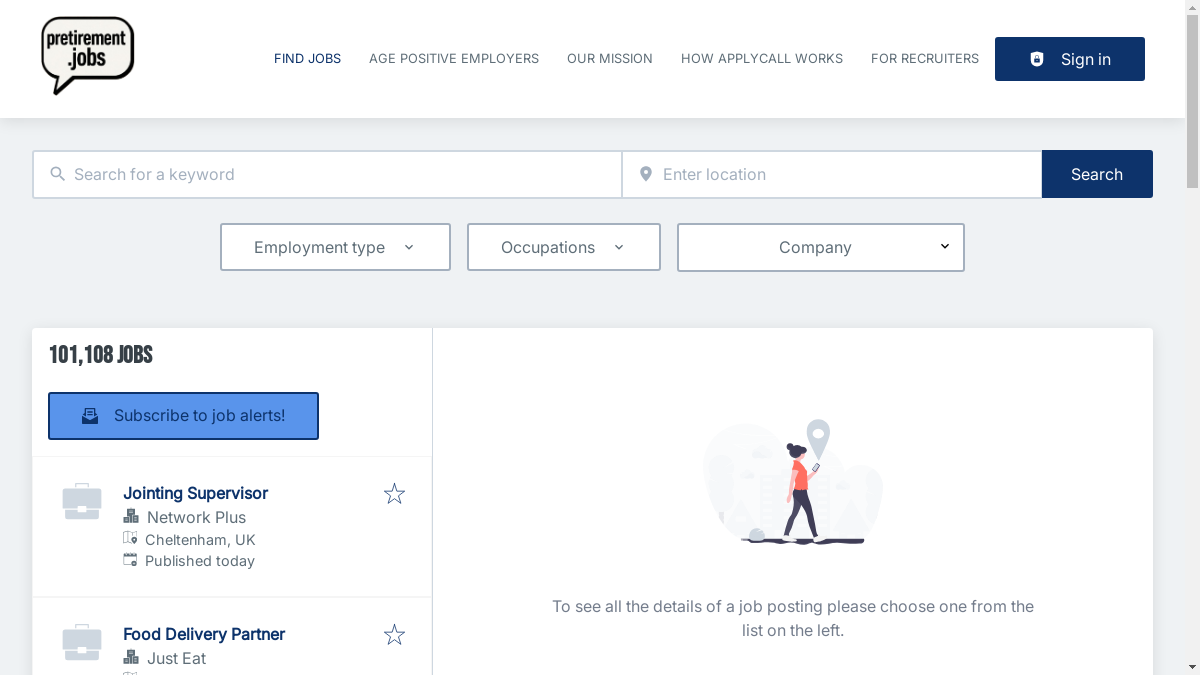
Task: Click the briefcase icon for Food Delivery Partner
Action: [x=82, y=642]
